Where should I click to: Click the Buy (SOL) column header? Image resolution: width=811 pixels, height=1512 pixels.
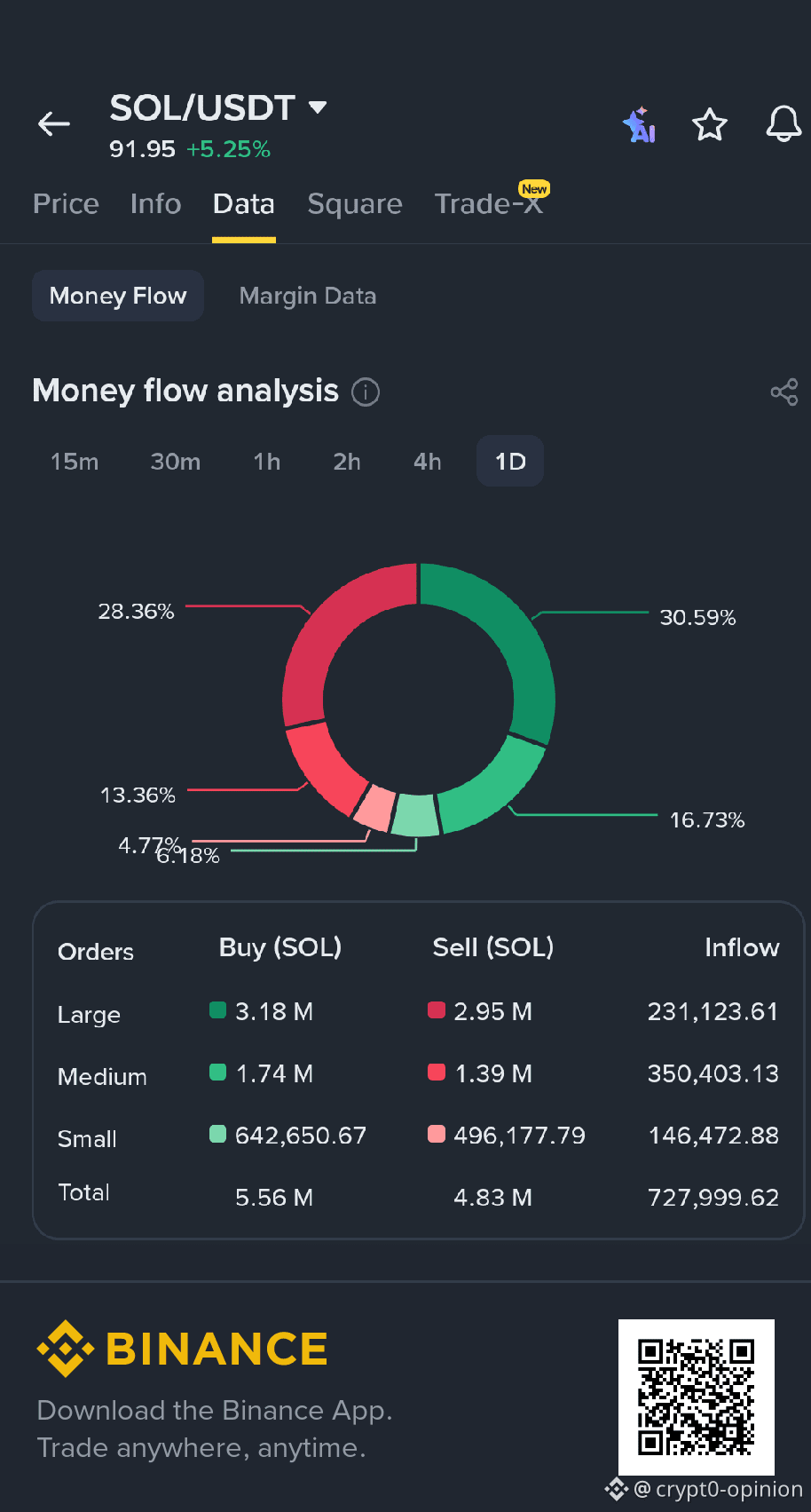(280, 947)
